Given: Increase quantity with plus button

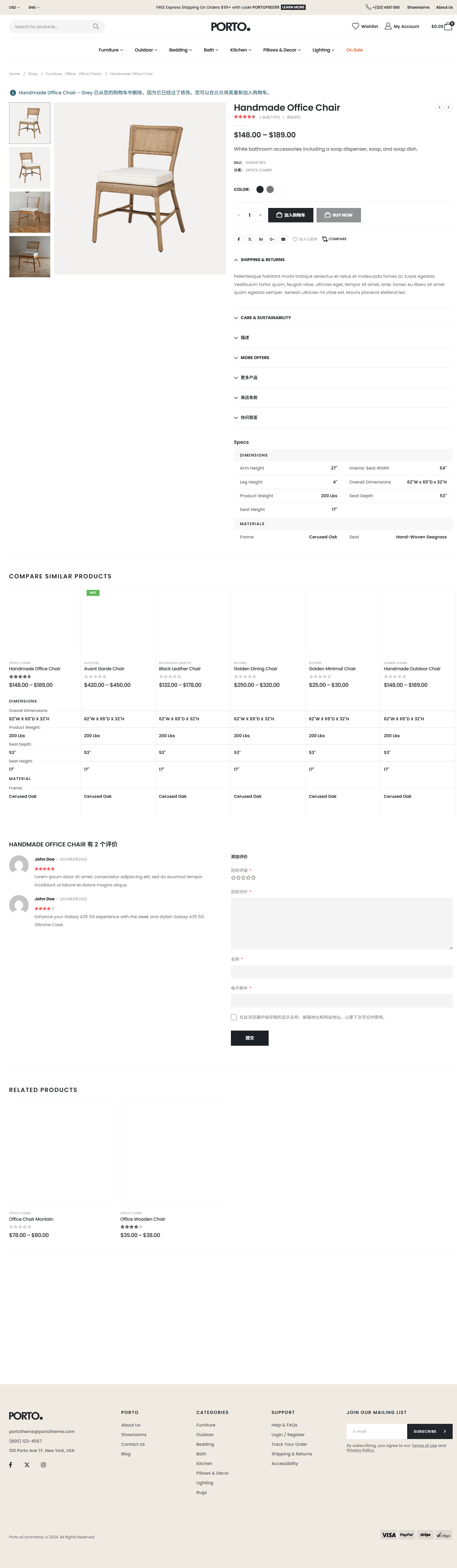Looking at the screenshot, I should 260,215.
